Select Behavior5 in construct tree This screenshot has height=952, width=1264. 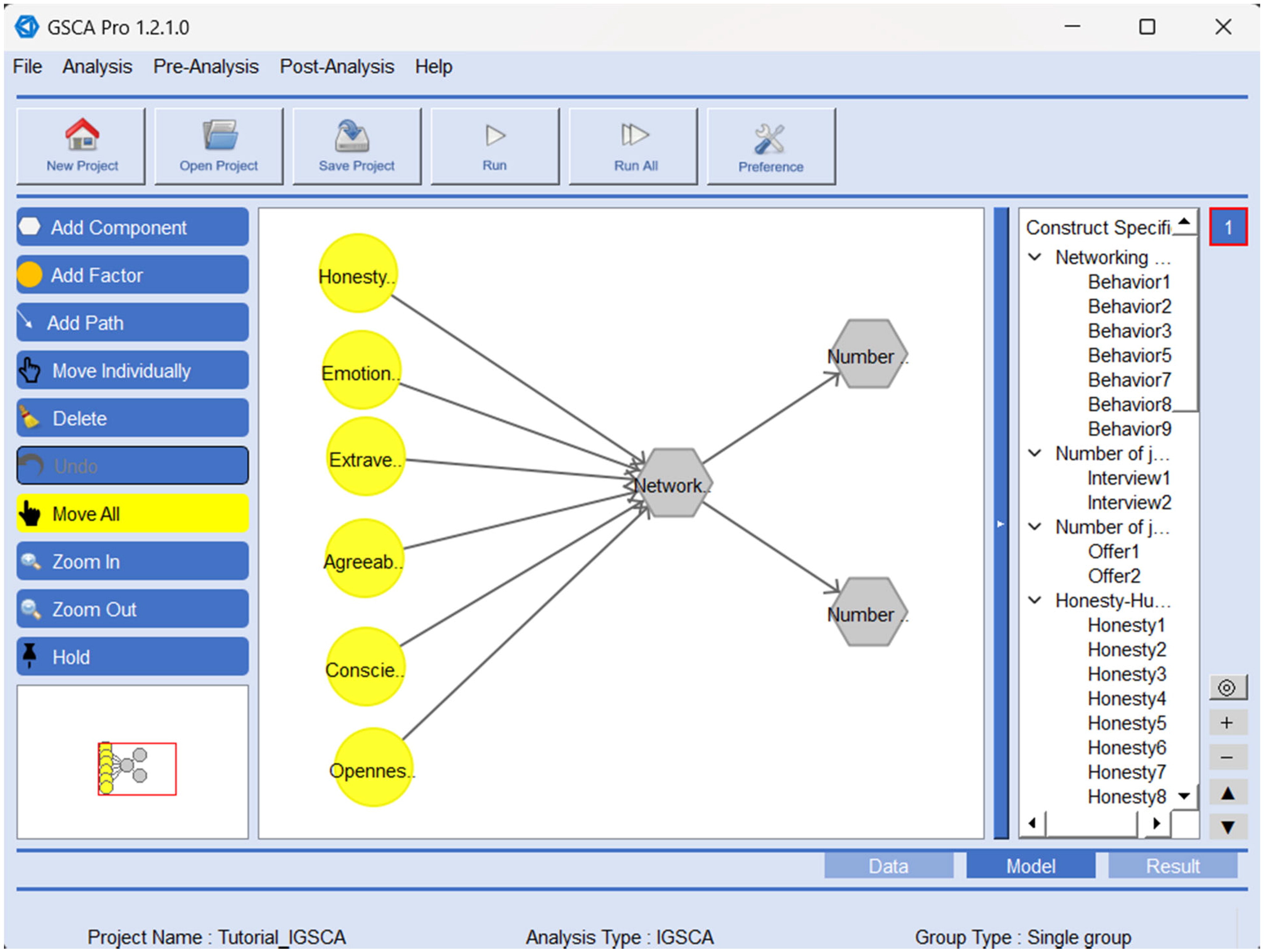point(1130,355)
